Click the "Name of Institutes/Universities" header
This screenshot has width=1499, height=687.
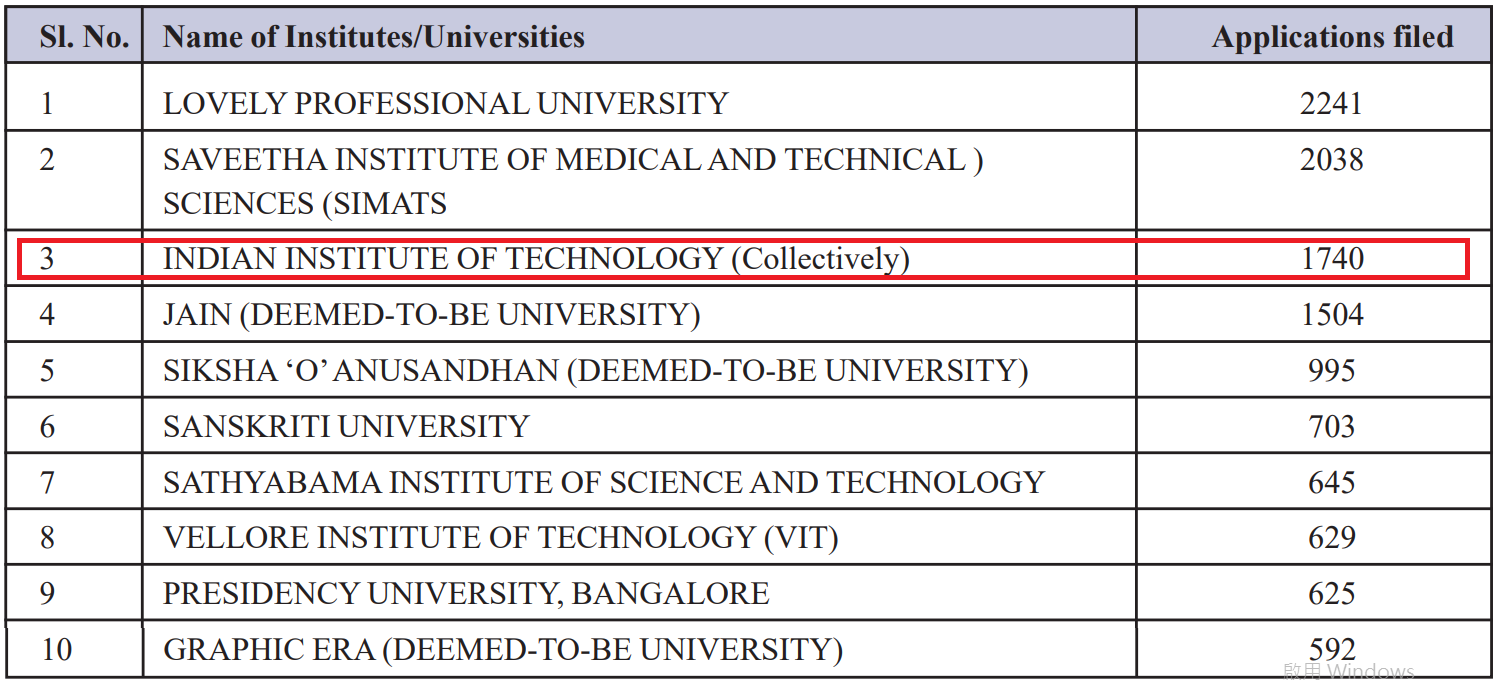pyautogui.click(x=373, y=38)
